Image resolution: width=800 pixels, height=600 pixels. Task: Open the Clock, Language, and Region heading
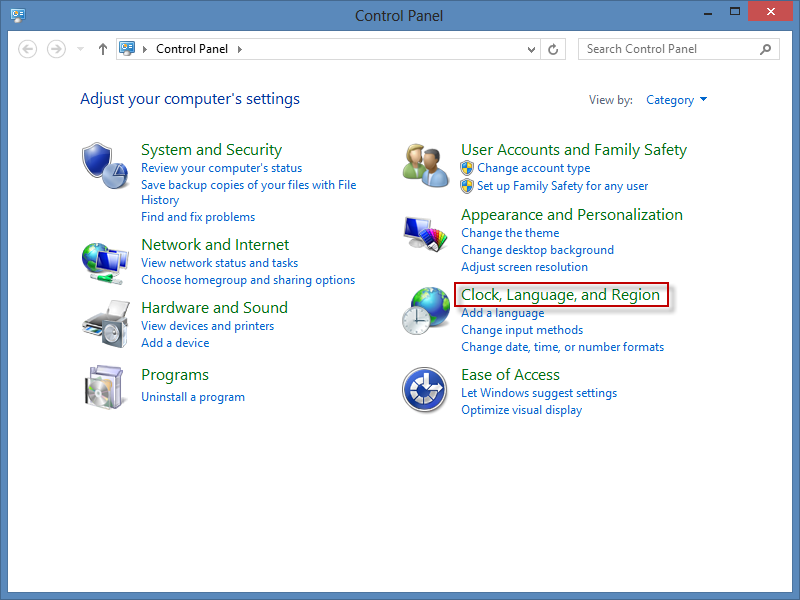(x=560, y=295)
